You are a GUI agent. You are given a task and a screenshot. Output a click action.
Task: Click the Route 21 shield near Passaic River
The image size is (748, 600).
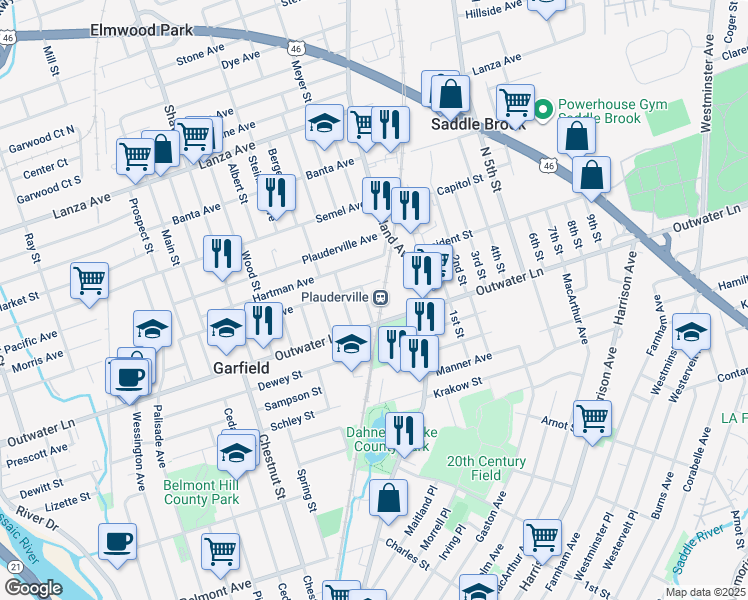pyautogui.click(x=16, y=567)
